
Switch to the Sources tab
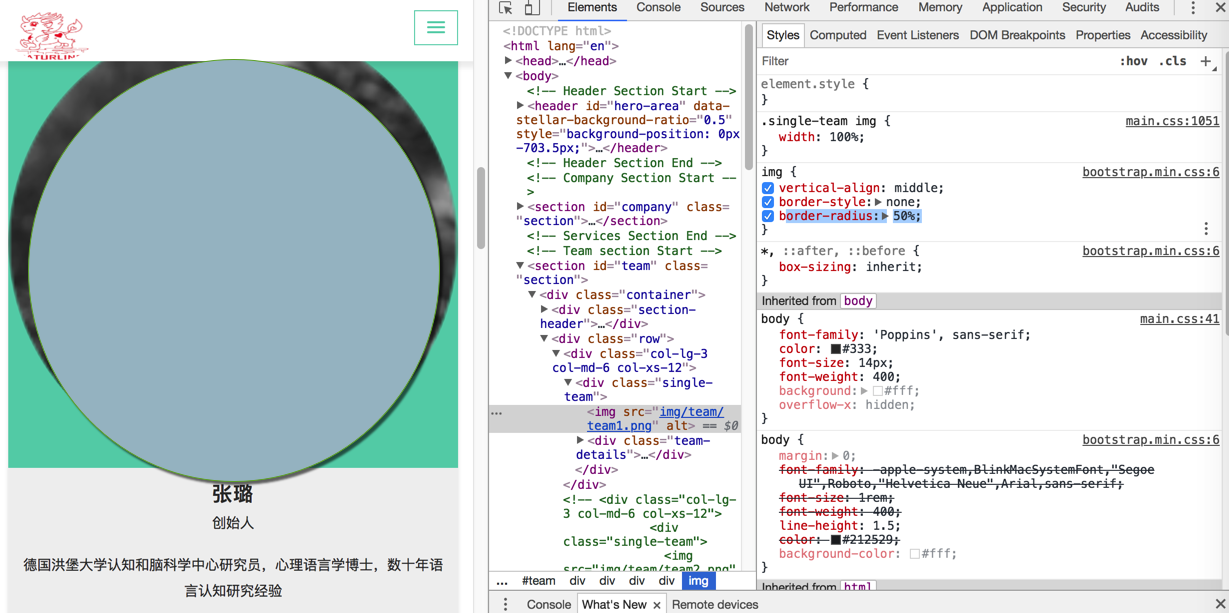point(722,8)
